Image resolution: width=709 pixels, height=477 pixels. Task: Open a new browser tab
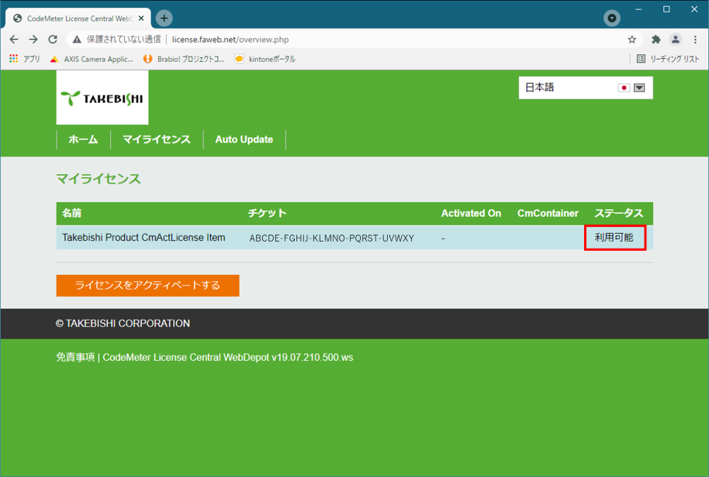pos(164,18)
